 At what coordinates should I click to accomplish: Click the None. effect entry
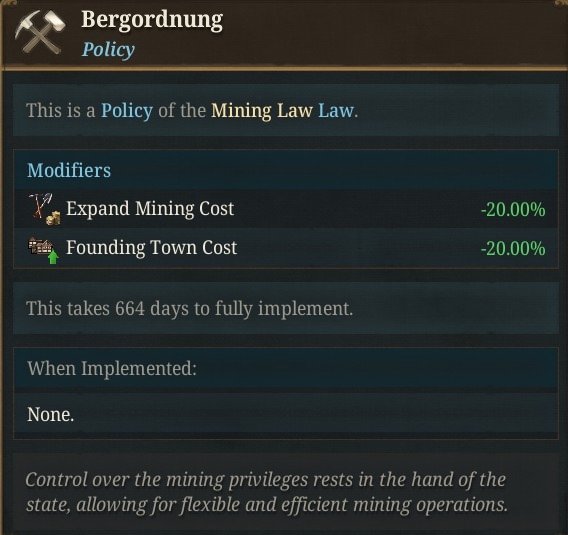coord(50,414)
